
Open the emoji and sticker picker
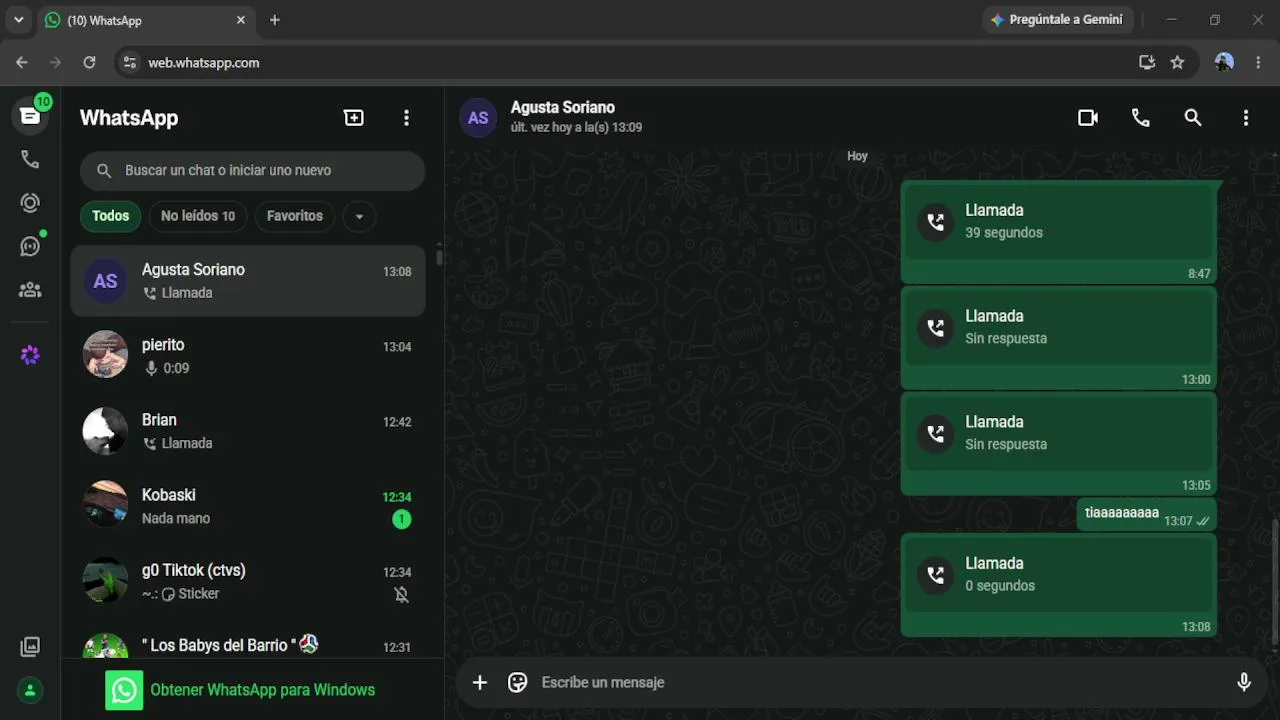point(517,682)
